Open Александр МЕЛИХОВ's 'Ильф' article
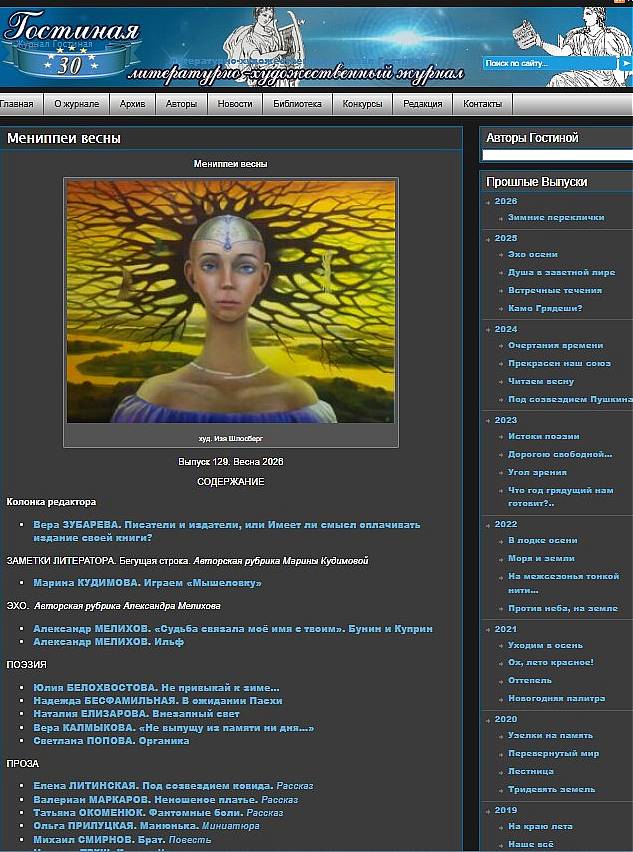Screen dimensions: 633x852 pos(108,641)
